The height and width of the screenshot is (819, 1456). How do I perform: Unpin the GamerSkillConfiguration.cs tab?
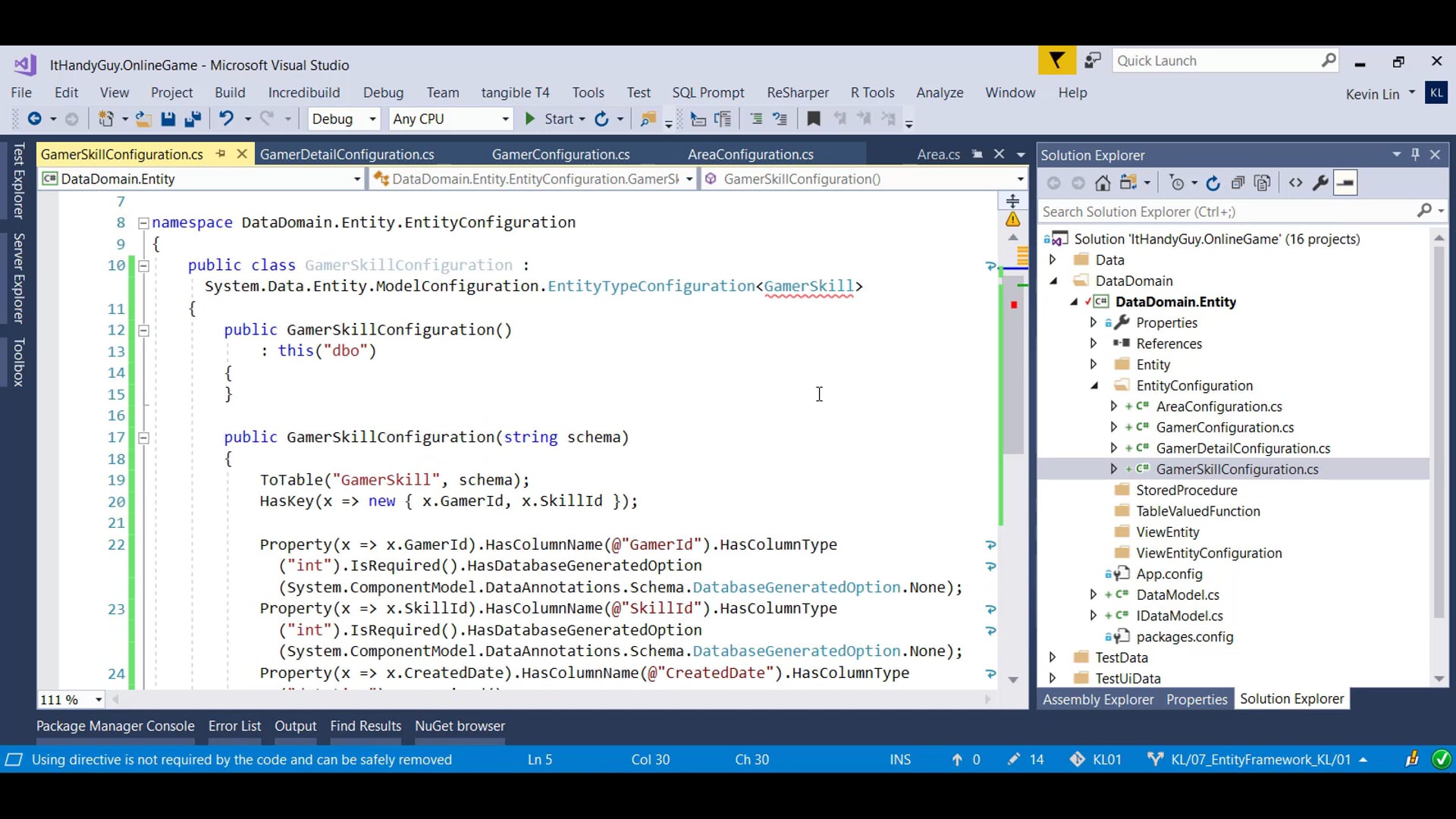coord(221,154)
